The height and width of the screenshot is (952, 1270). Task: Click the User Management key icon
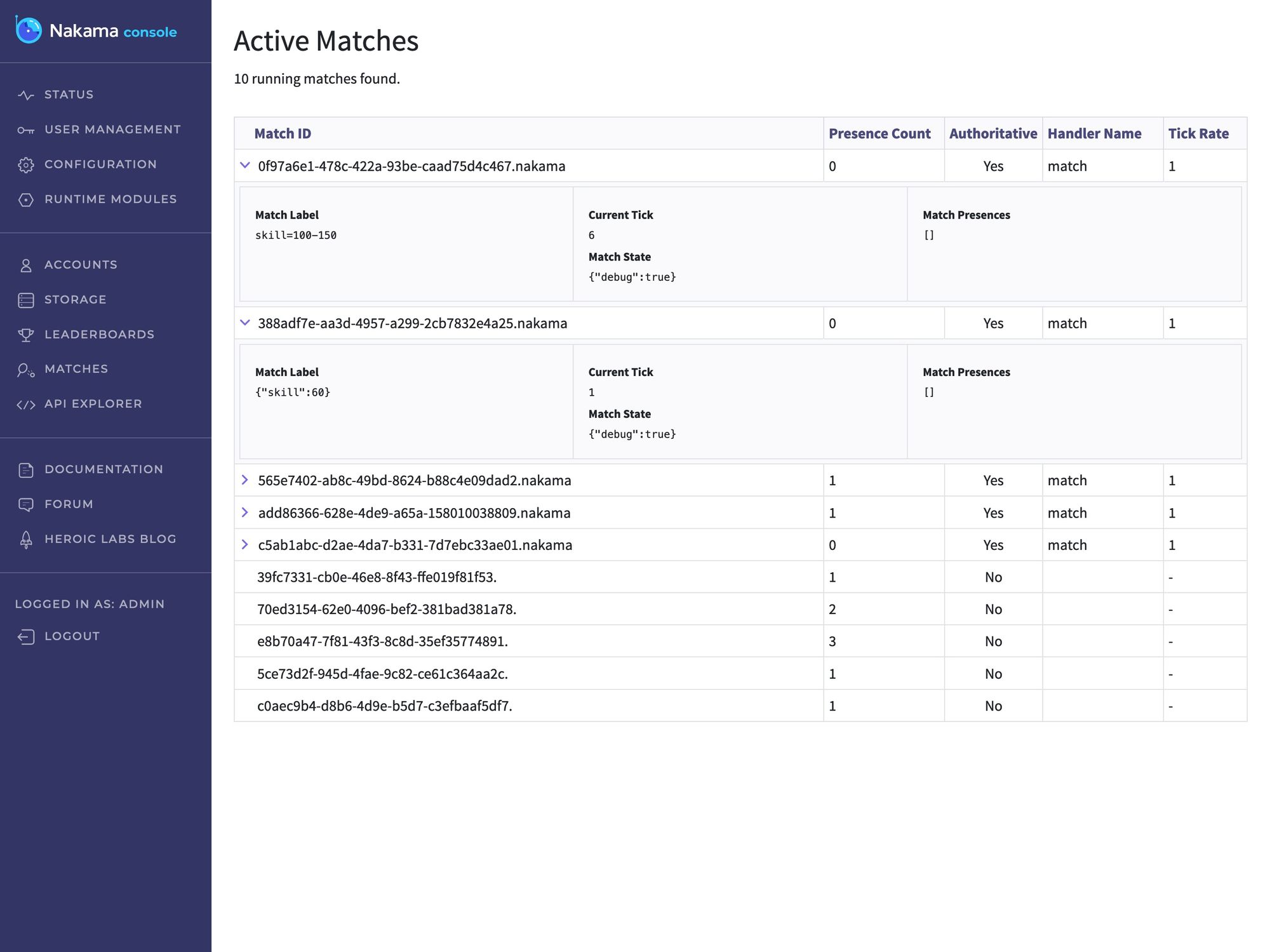point(26,130)
